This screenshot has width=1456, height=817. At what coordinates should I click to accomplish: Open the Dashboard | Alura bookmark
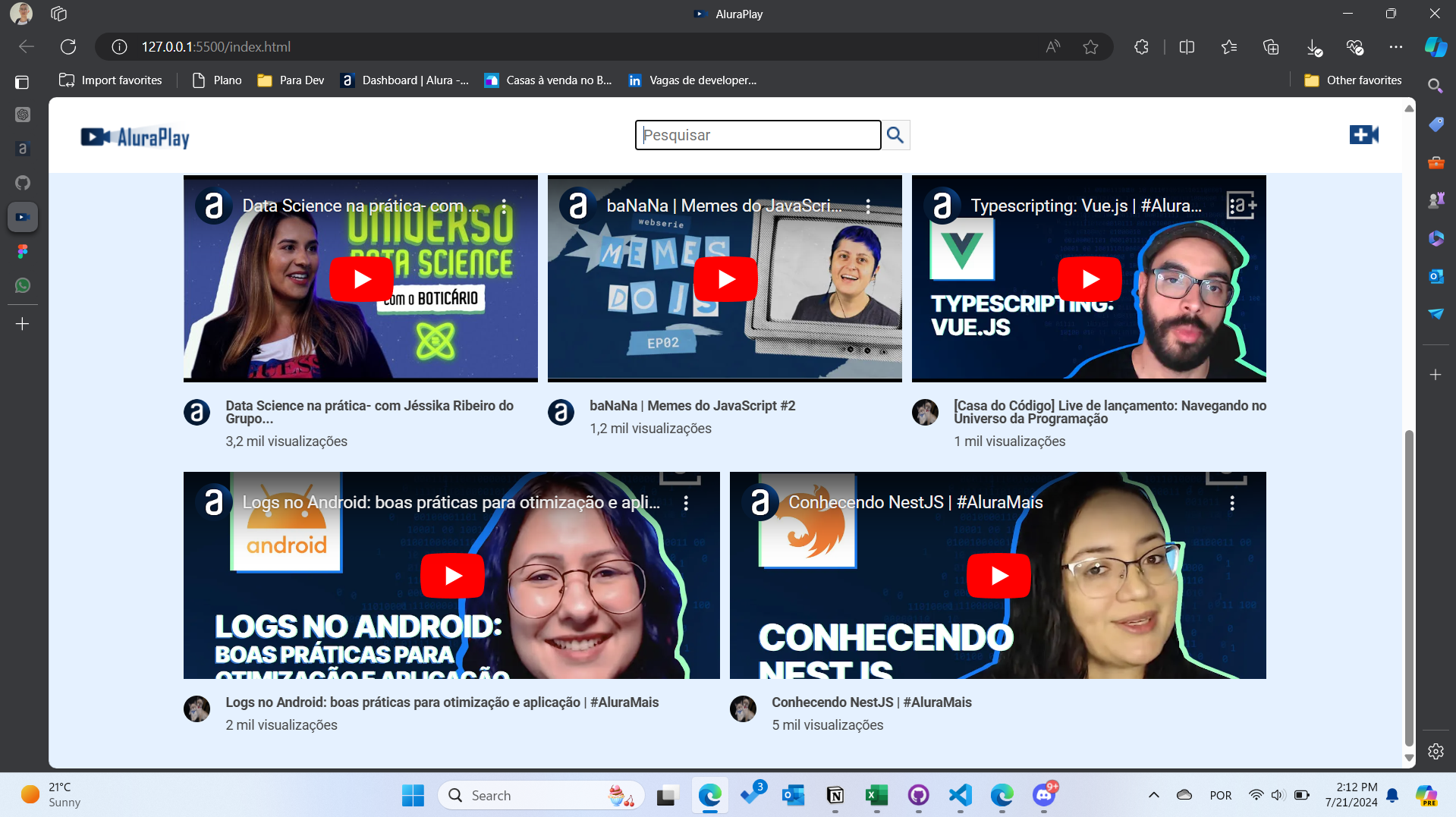pyautogui.click(x=404, y=80)
